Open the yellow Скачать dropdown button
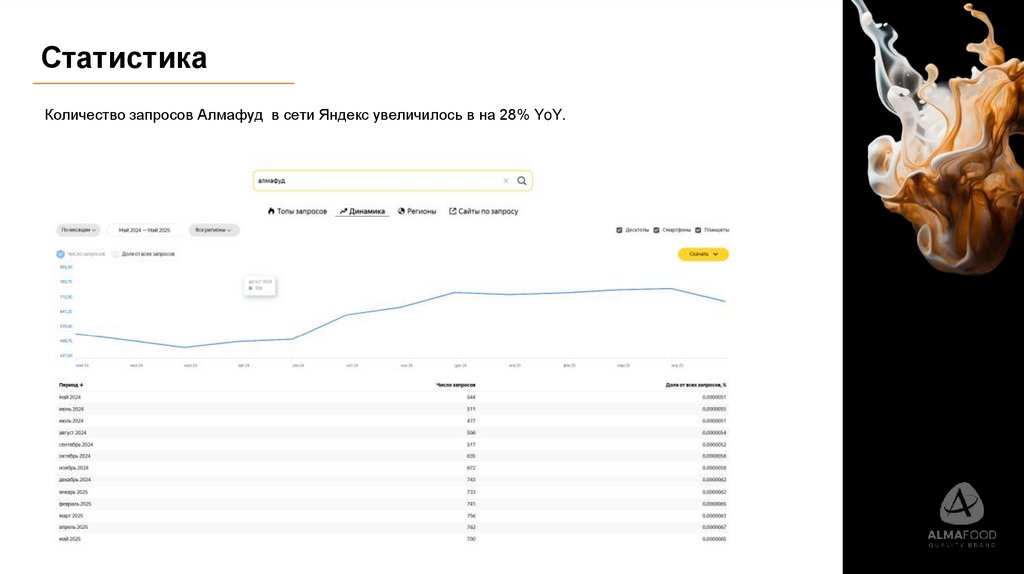The image size is (1024, 574). (703, 254)
